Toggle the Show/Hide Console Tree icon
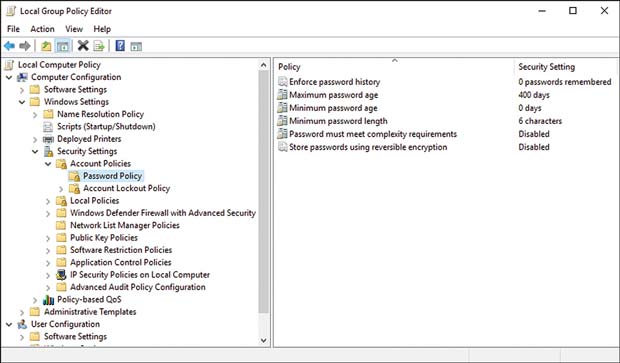The image size is (620, 363). tap(63, 46)
